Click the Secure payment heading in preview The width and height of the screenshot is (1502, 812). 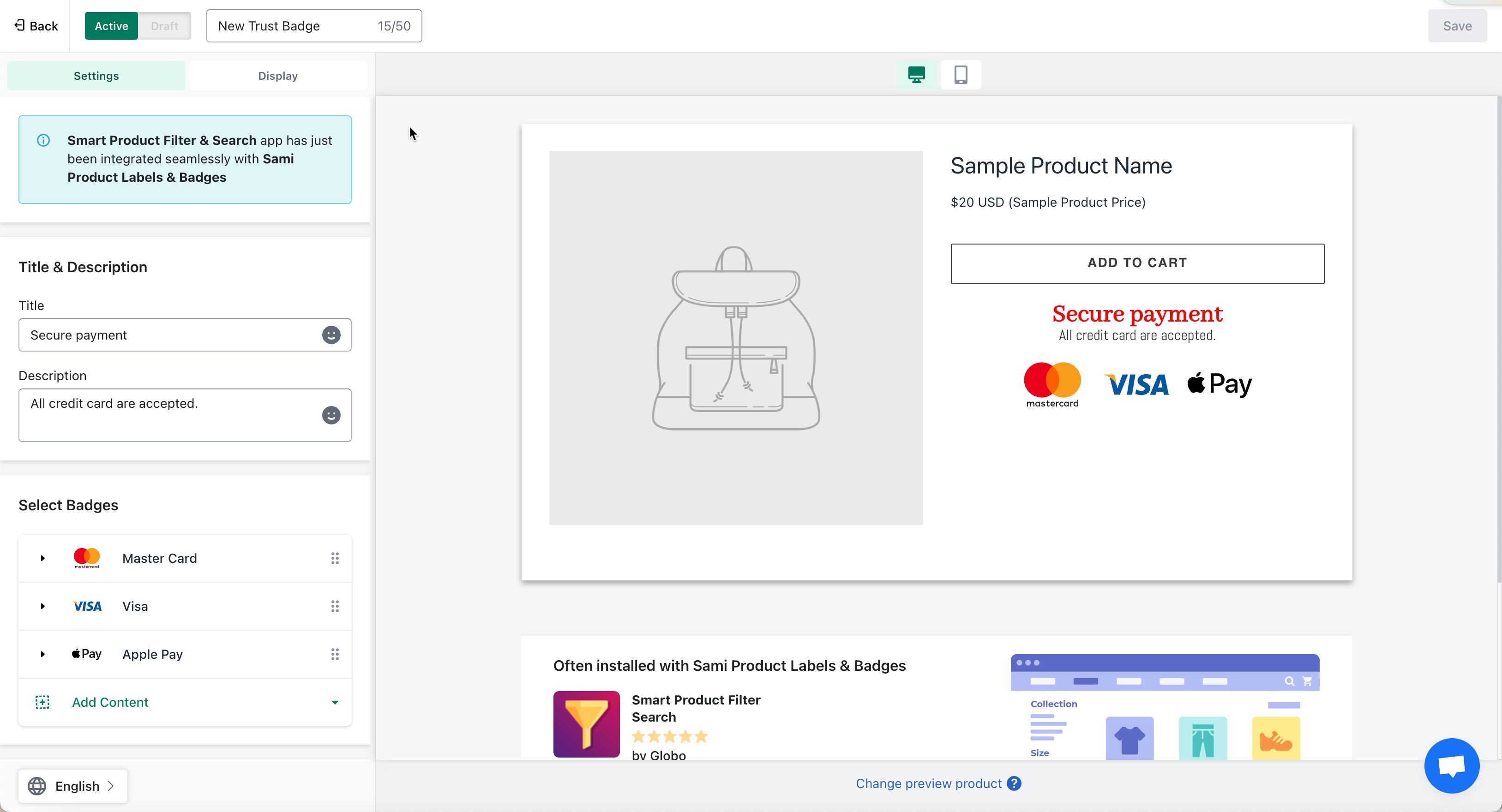pos(1137,314)
